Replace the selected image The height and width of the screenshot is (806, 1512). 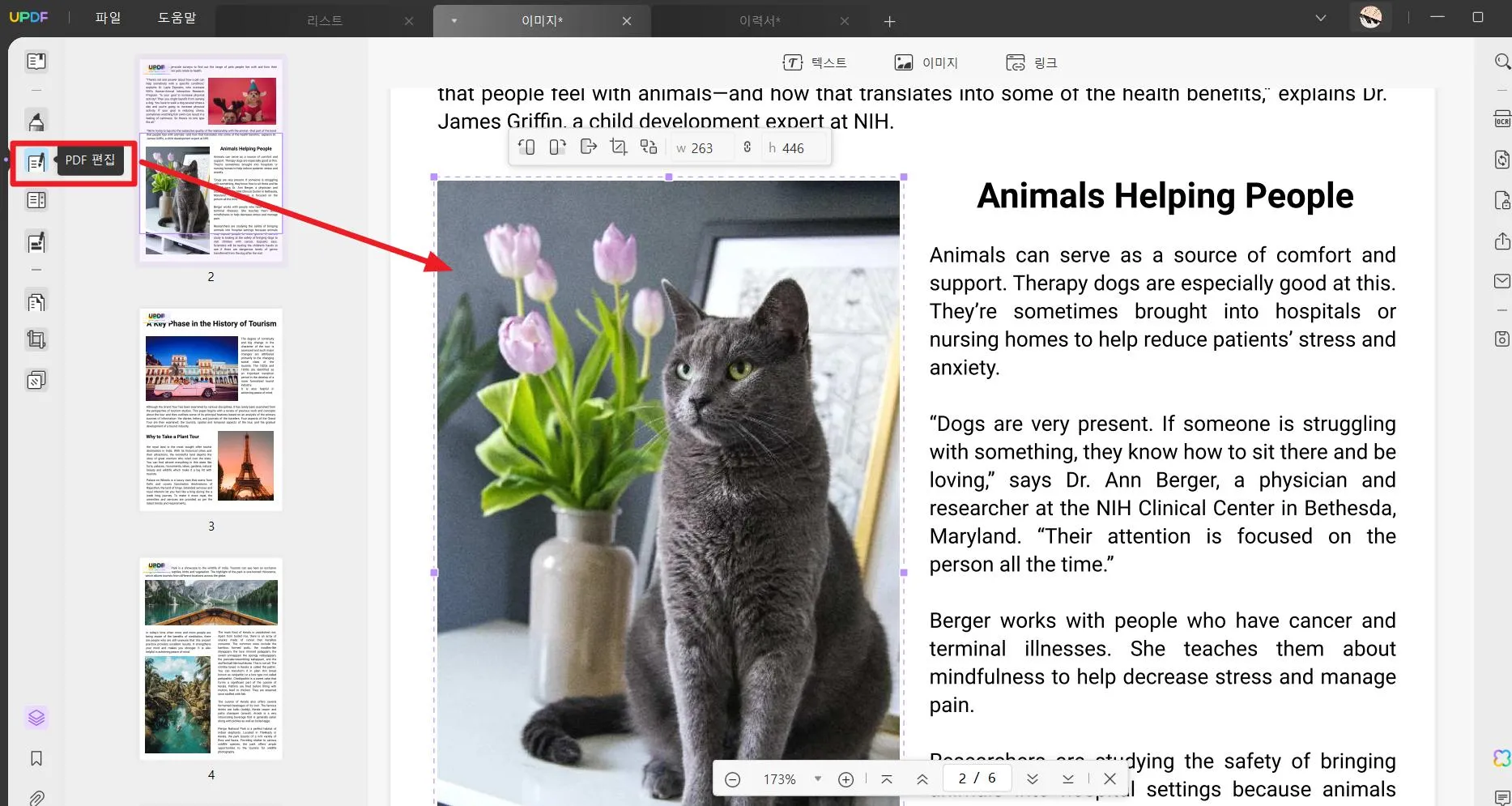(x=649, y=147)
